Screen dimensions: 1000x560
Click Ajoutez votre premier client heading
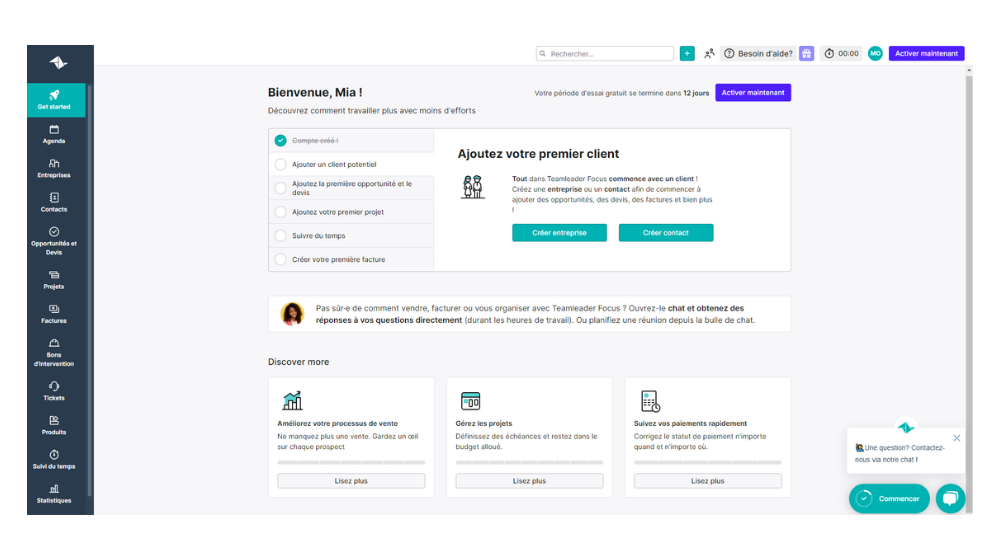pyautogui.click(x=538, y=154)
